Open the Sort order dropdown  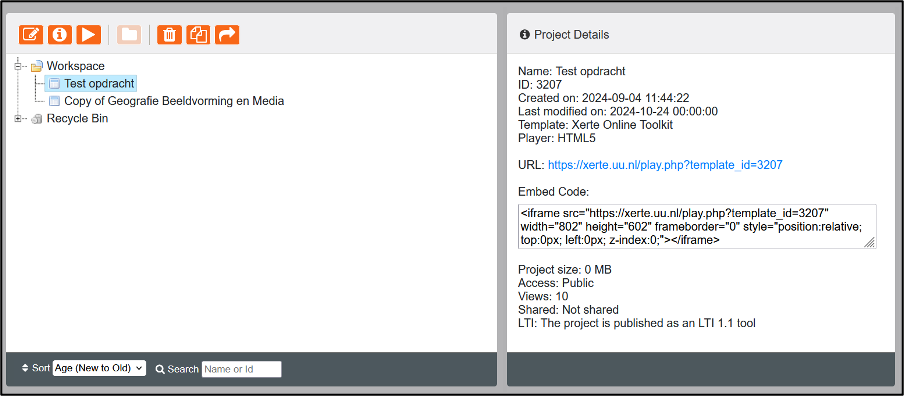(x=99, y=368)
